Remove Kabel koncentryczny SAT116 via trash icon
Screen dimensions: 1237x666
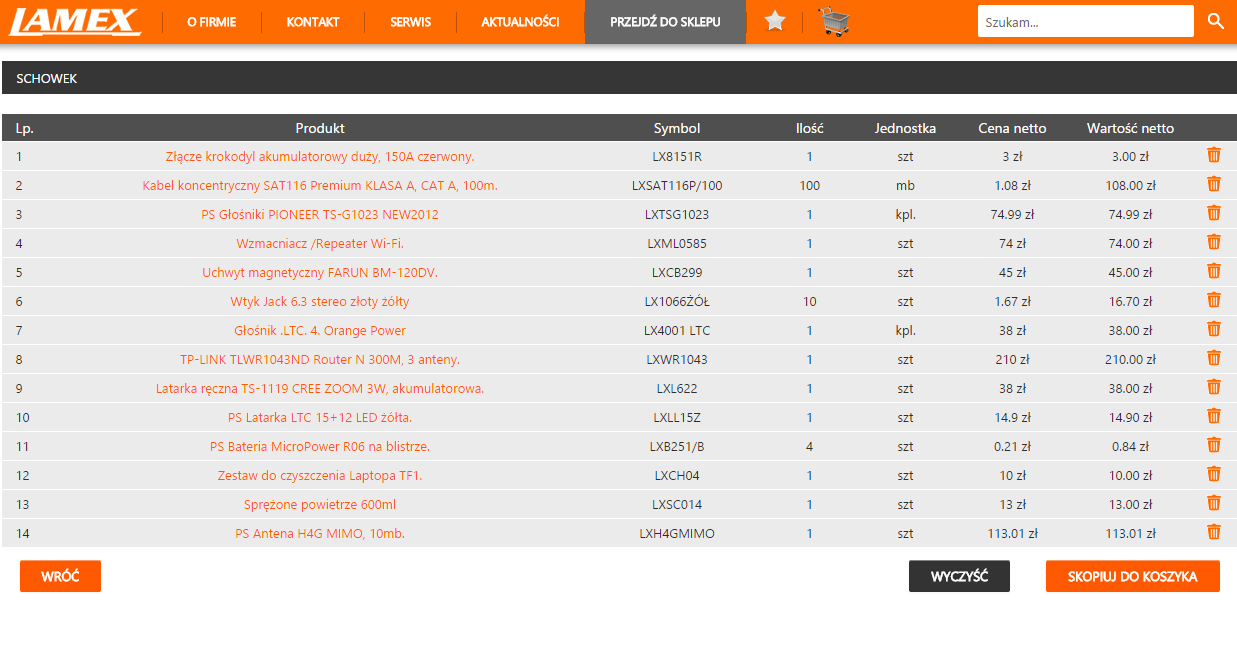(1214, 184)
